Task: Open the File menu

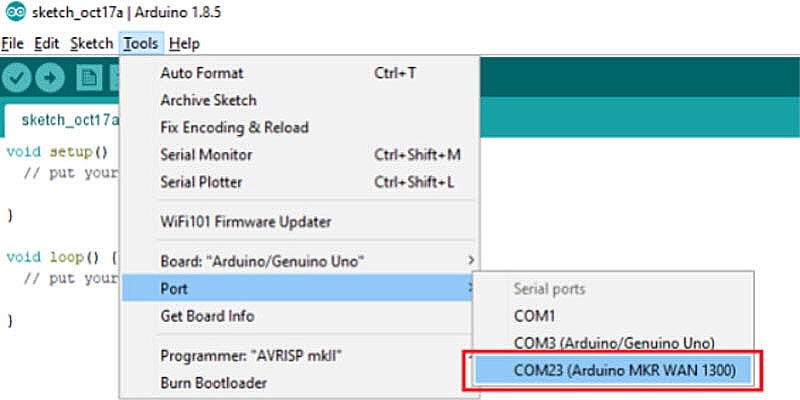Action: (12, 44)
